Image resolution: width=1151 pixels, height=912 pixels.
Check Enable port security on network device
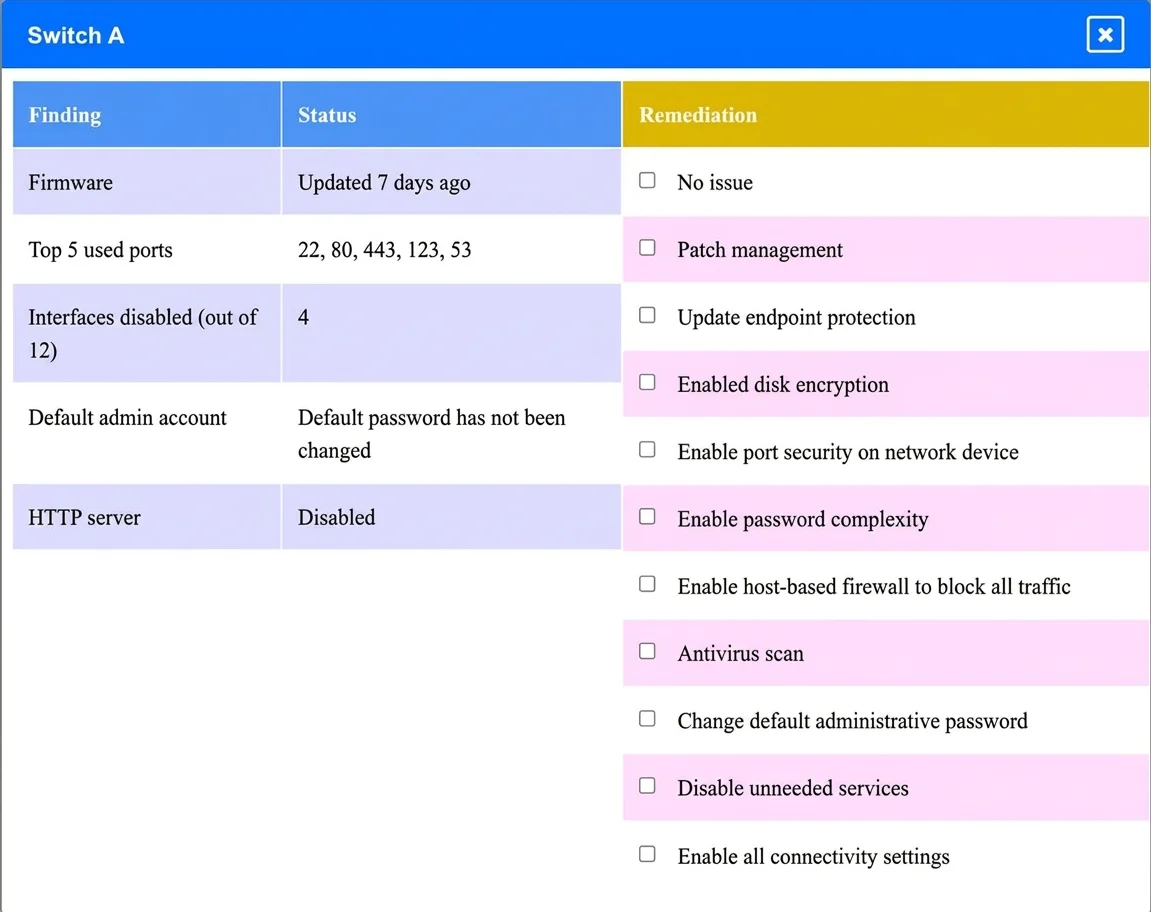coord(647,450)
